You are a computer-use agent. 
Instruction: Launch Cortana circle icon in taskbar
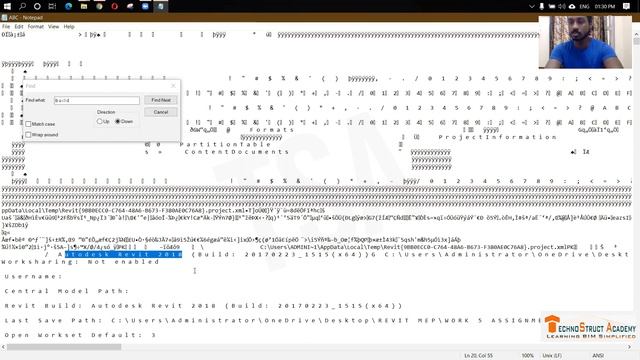tap(37, 6)
